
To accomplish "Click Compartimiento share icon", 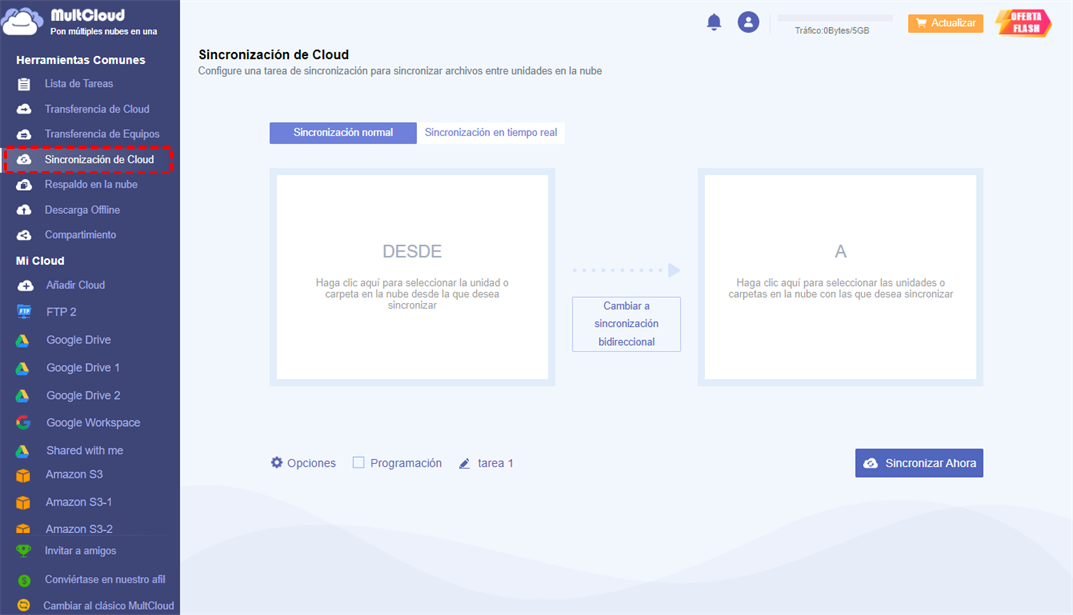I will 24,235.
